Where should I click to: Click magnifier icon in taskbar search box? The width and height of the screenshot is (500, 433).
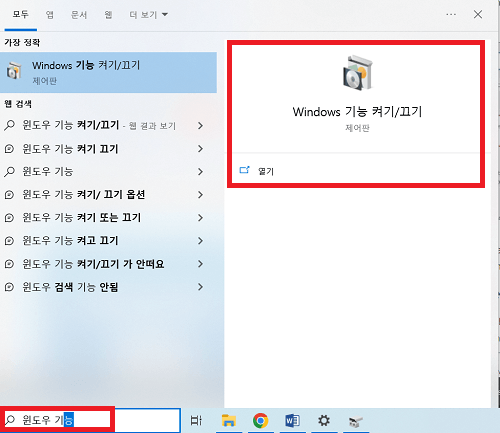click(x=10, y=420)
